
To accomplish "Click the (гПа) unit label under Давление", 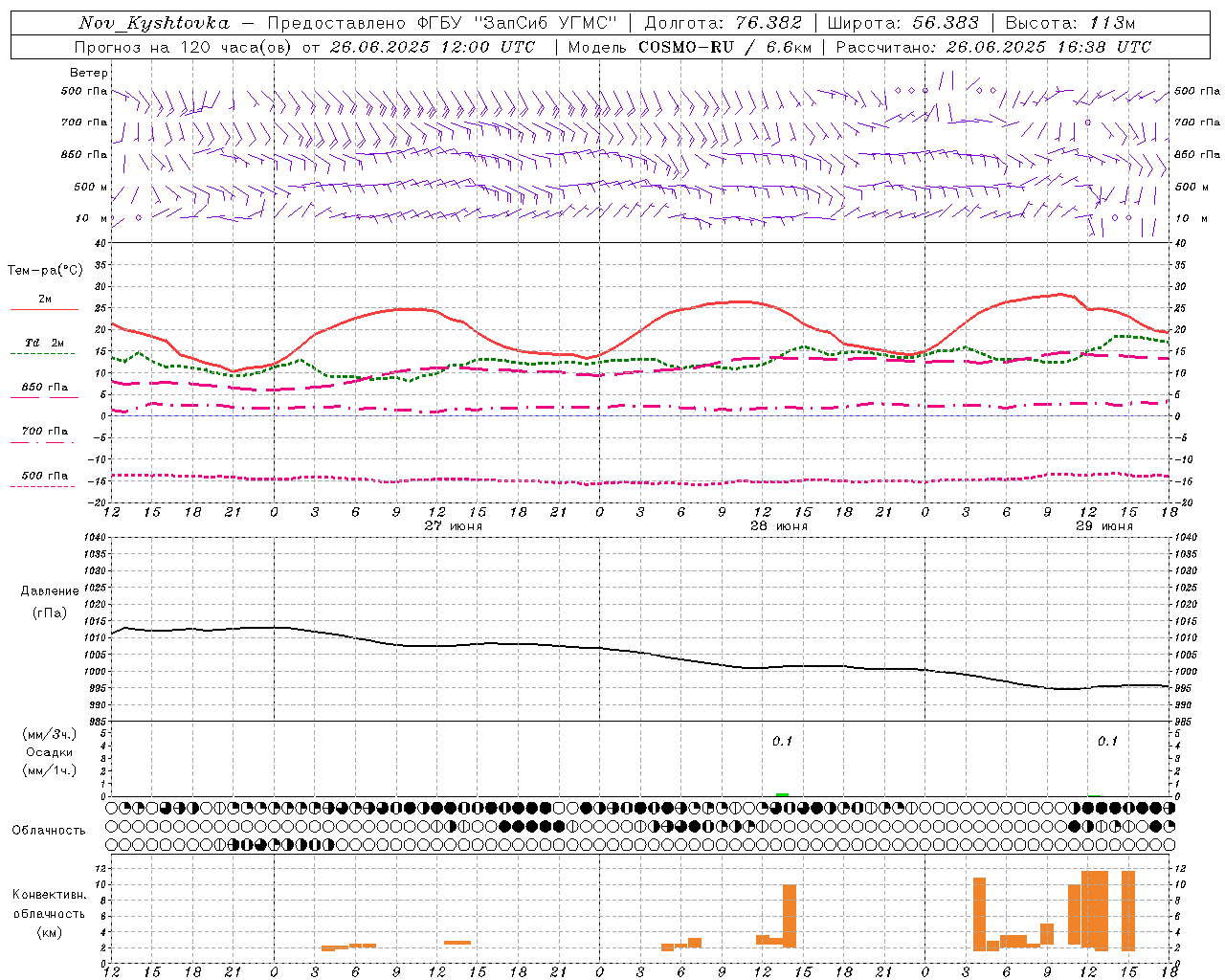I will click(50, 612).
